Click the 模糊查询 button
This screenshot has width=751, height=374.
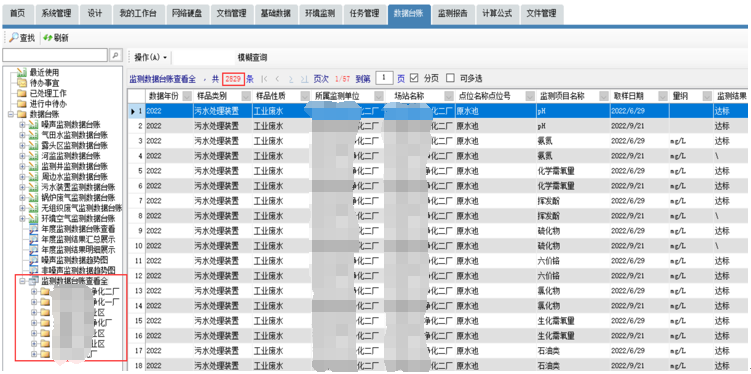click(x=252, y=57)
